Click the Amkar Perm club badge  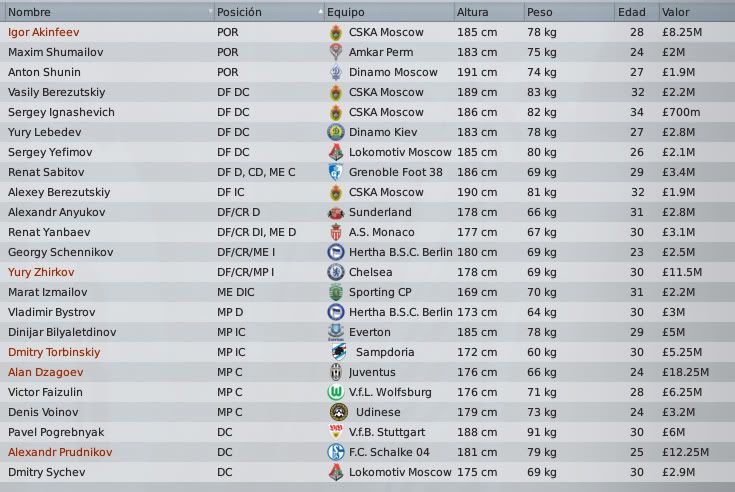coord(335,52)
